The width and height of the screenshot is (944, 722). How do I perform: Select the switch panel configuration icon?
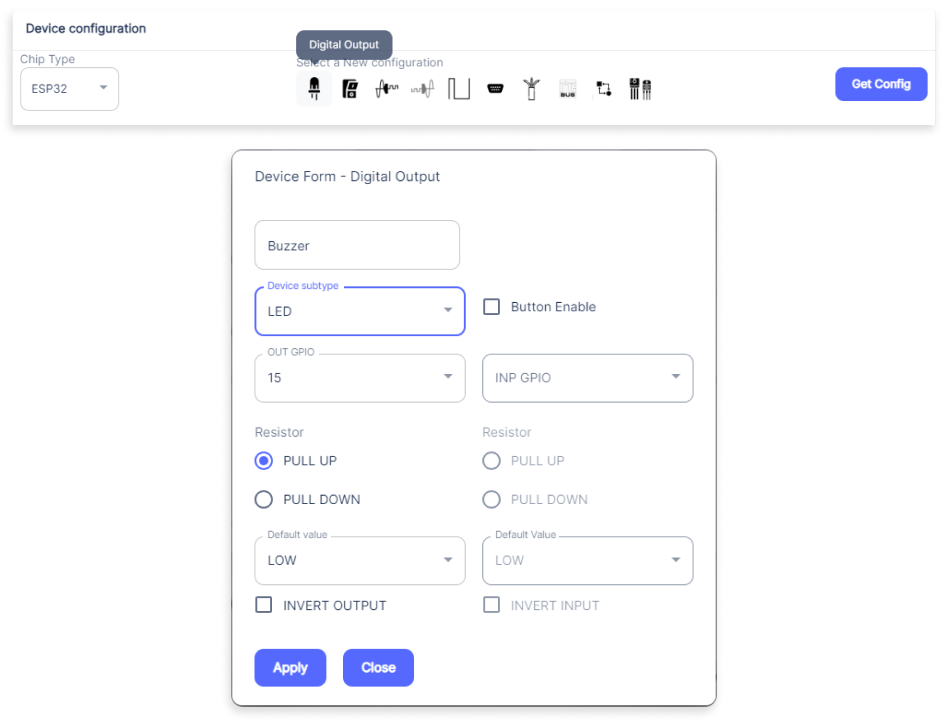(x=350, y=89)
